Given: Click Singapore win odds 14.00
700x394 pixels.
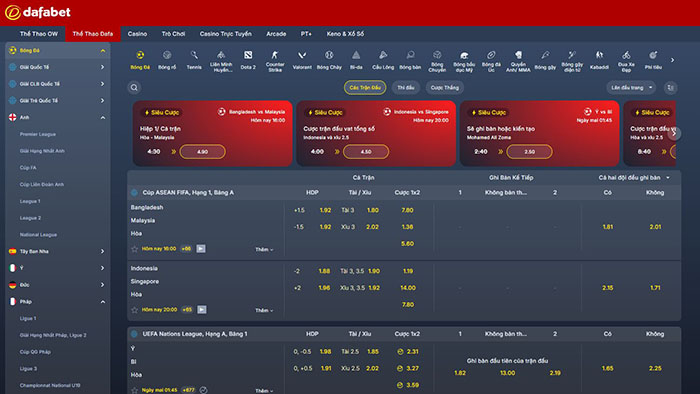Looking at the screenshot, I should (x=408, y=288).
